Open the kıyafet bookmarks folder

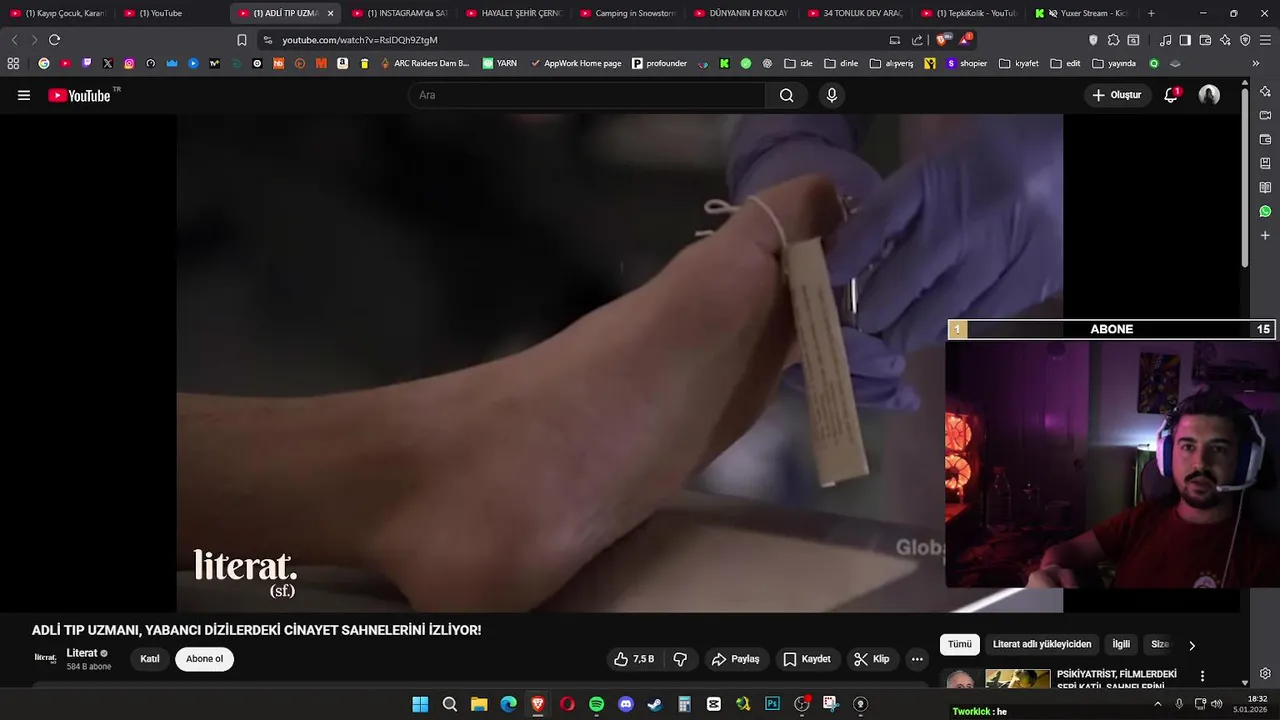tap(1019, 63)
